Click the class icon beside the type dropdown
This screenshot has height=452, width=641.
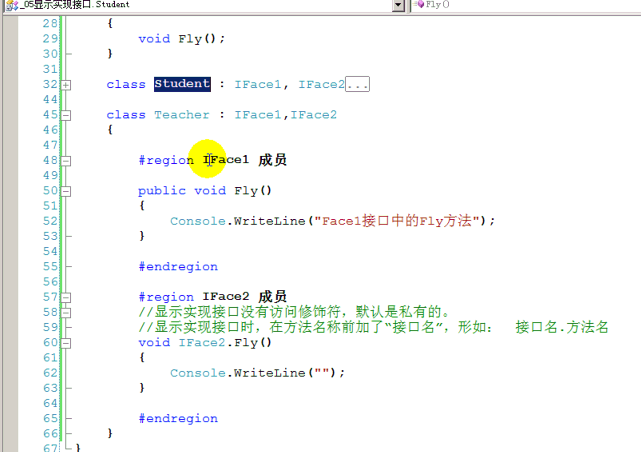coord(12,5)
